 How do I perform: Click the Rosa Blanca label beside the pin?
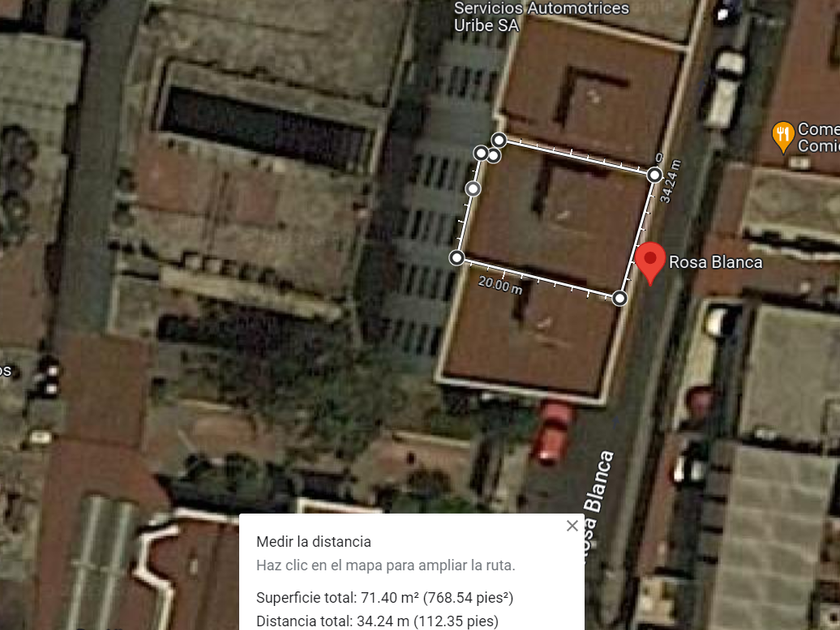715,262
